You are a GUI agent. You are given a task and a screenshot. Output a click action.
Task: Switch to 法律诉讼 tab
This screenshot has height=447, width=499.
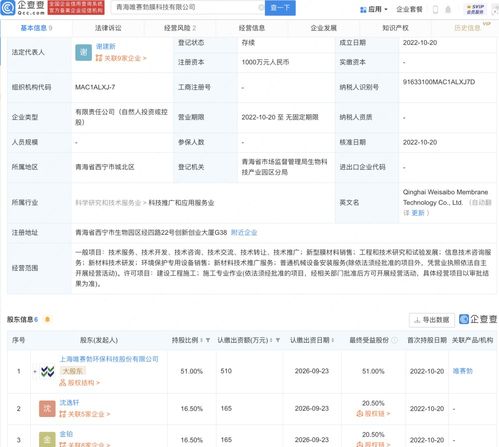click(x=108, y=28)
